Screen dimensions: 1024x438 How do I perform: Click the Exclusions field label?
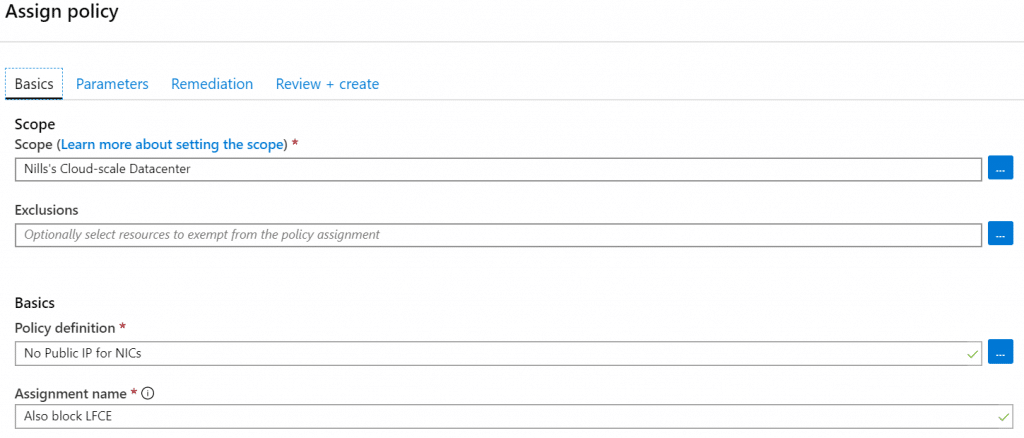pyautogui.click(x=46, y=210)
